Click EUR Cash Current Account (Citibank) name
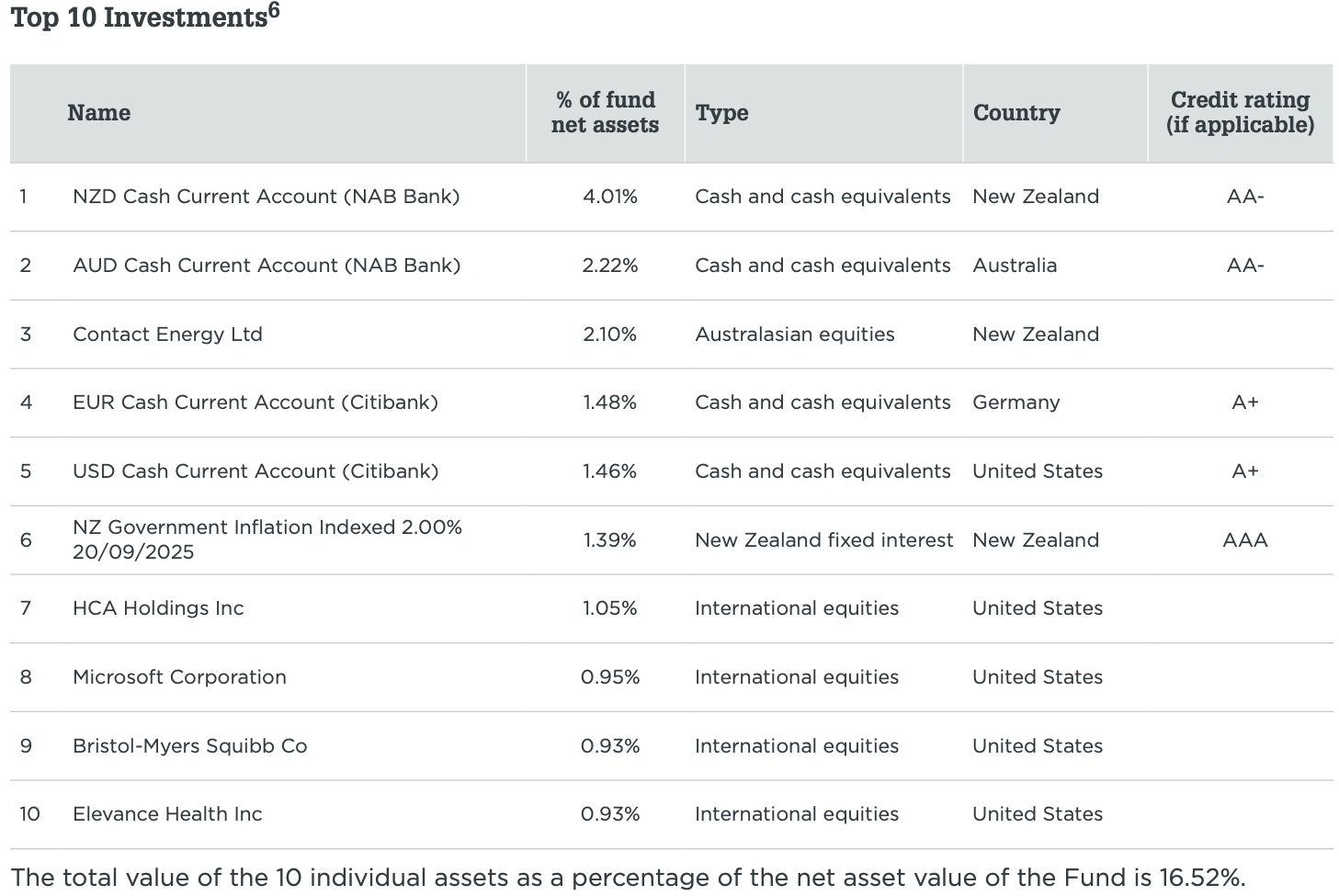 tap(255, 403)
